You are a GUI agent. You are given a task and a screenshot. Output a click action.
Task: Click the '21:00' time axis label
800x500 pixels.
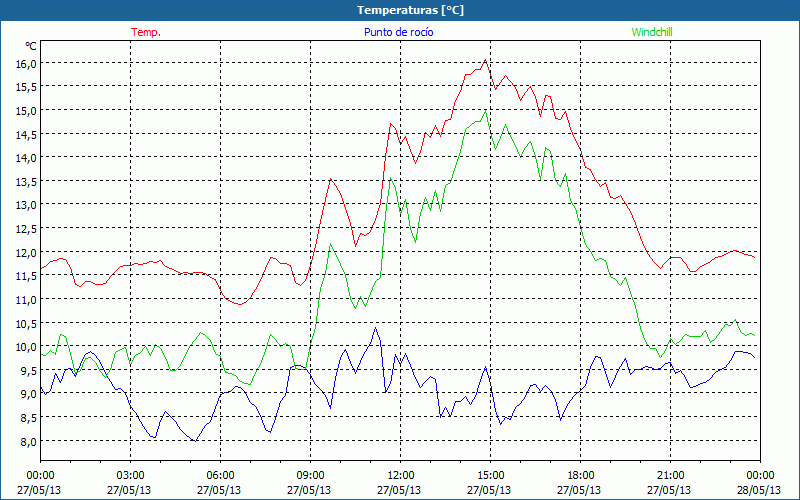(x=670, y=475)
